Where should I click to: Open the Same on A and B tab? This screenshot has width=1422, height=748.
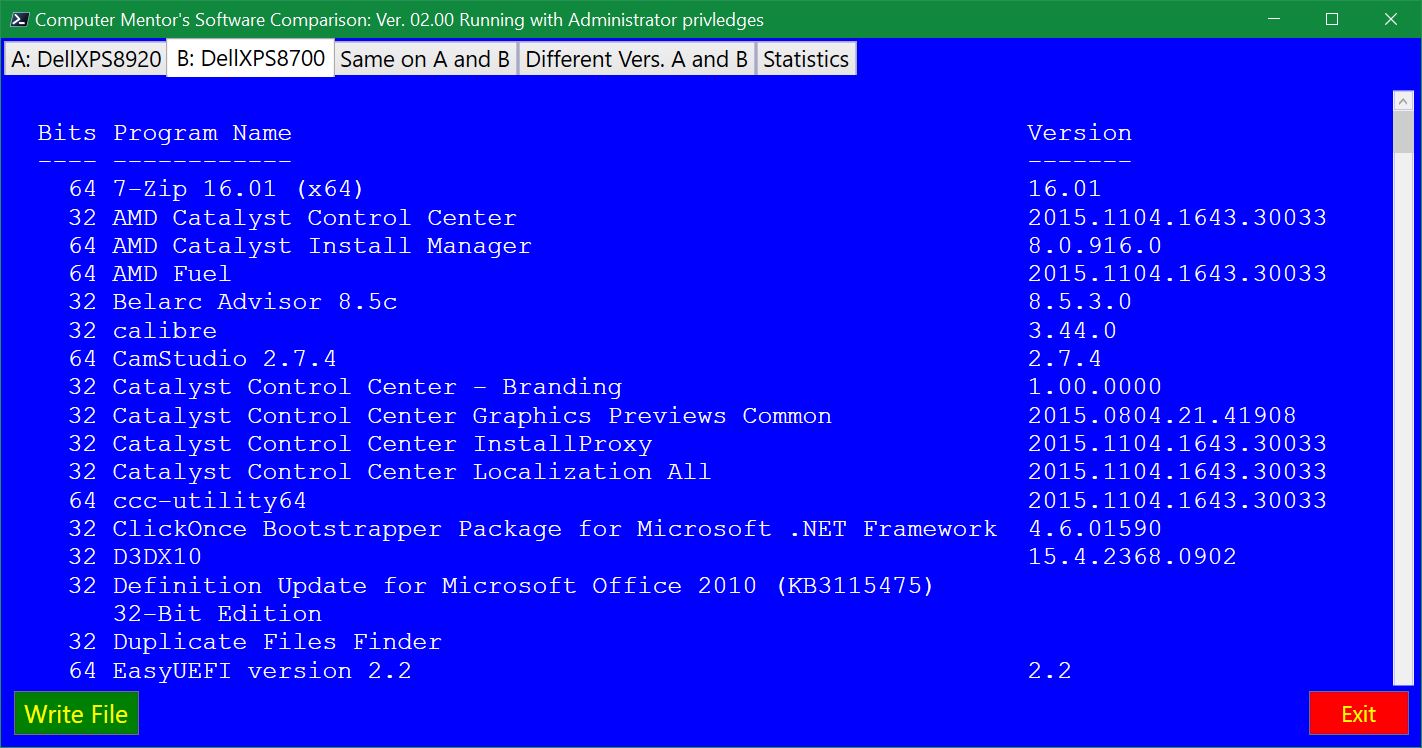(x=425, y=59)
